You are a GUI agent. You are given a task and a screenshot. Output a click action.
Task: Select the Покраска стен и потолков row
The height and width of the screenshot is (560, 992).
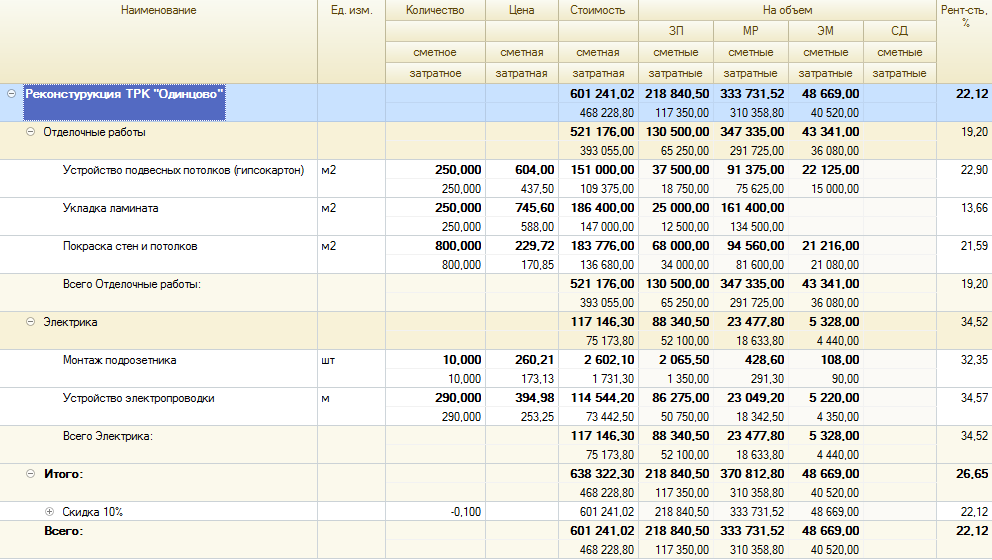click(129, 246)
